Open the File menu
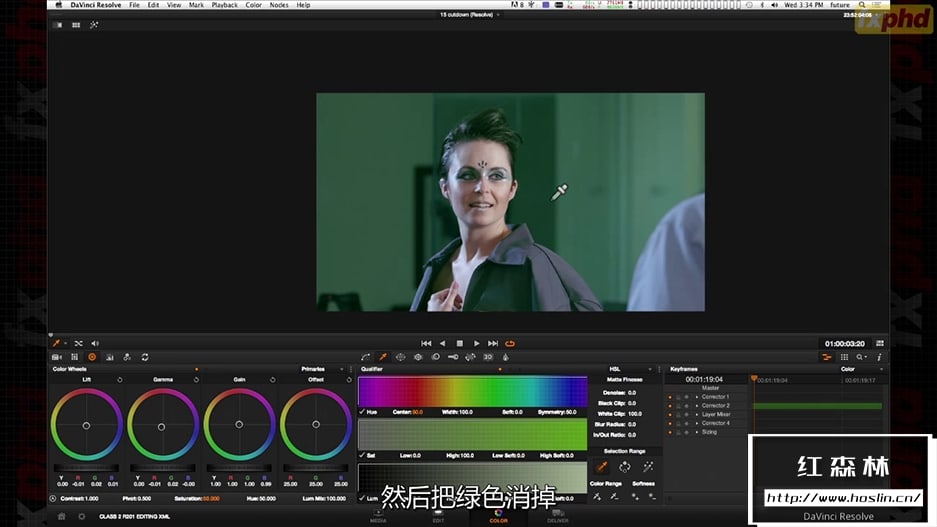Image resolution: width=937 pixels, height=527 pixels. [134, 5]
